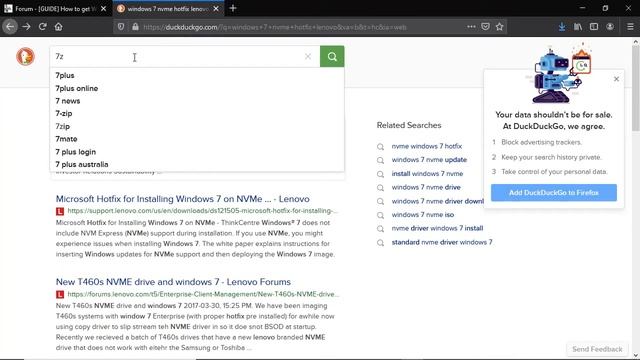This screenshot has height=360, width=640.
Task: Search related 'nvme windows 7 hotfix'
Action: pyautogui.click(x=427, y=146)
